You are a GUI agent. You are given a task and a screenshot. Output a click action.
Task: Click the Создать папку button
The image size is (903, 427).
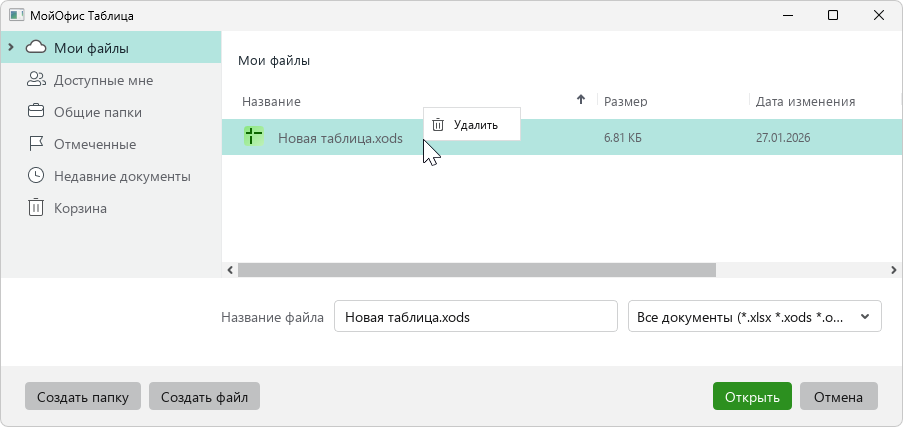pos(82,396)
